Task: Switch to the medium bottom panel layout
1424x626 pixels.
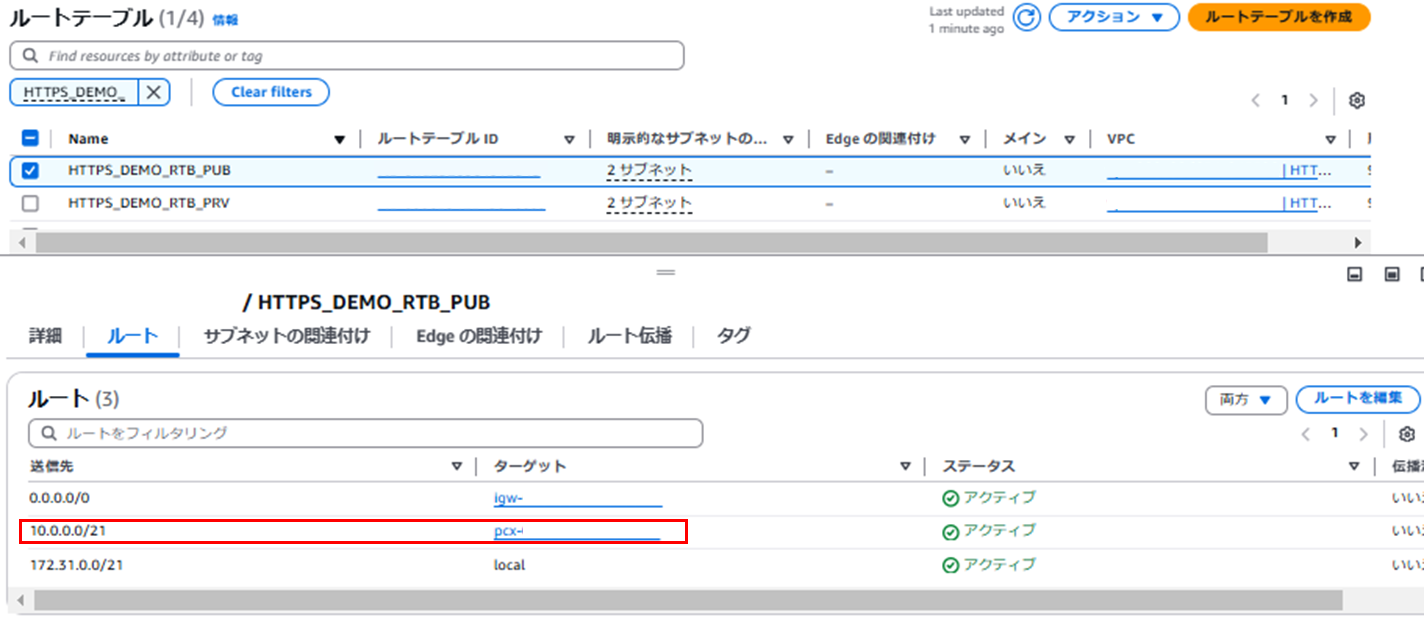Action: click(x=1391, y=274)
